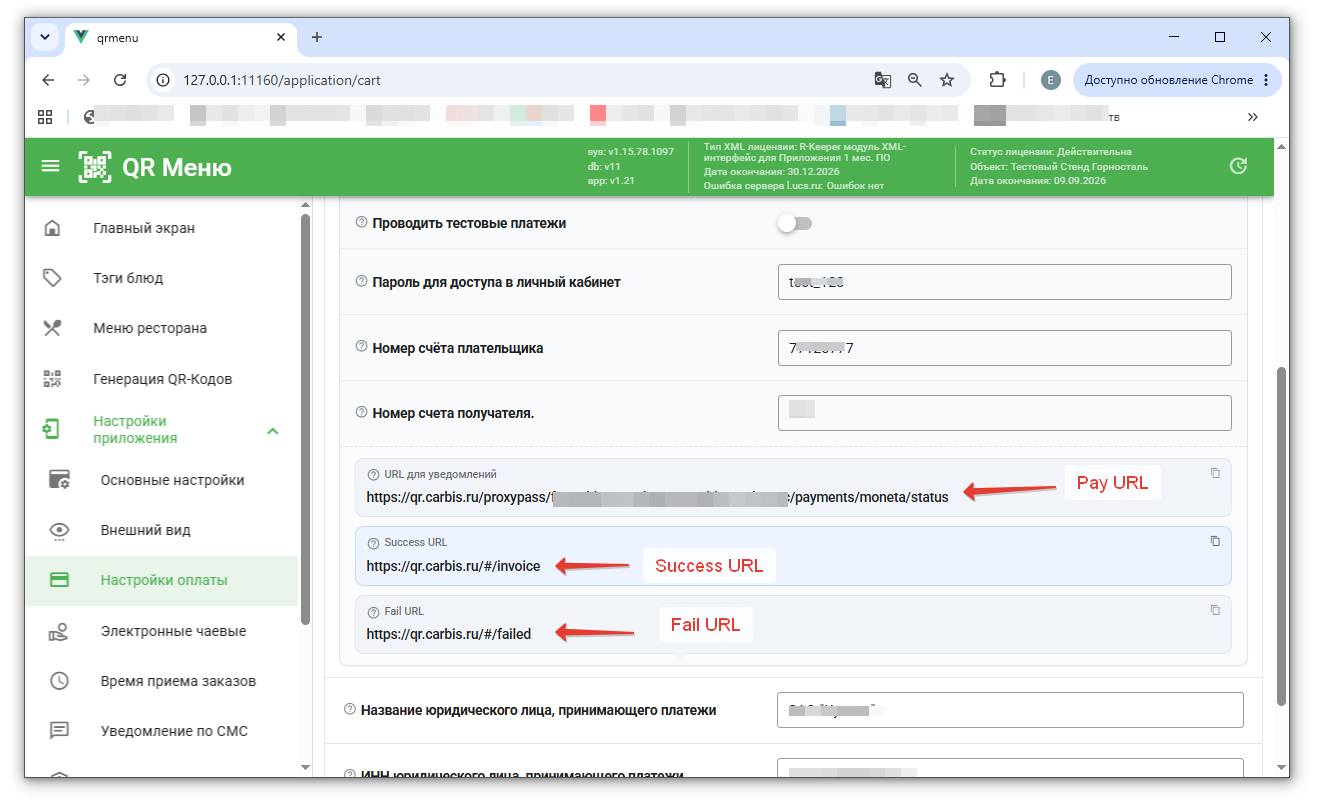Open the tab search dropdown arrow in Chrome
Viewport: 1318px width, 800px height.
45,37
